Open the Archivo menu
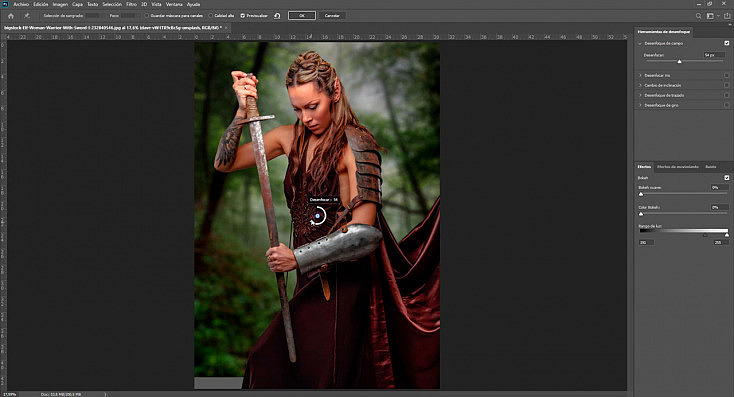Screen dimensions: 734x397 (21, 4)
